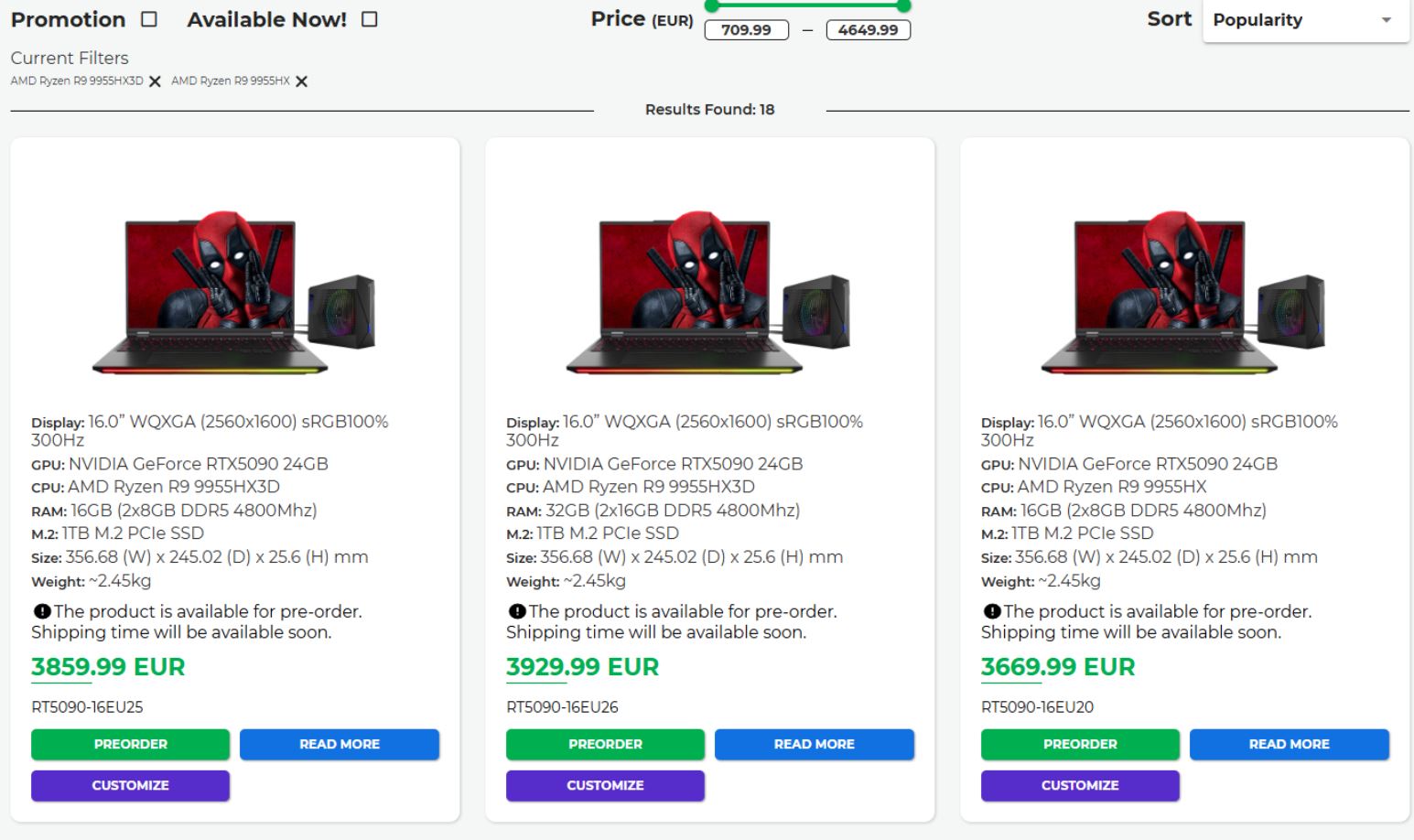Open the 3929.99 EUR laptop image
The image size is (1414, 840).
tap(708, 293)
